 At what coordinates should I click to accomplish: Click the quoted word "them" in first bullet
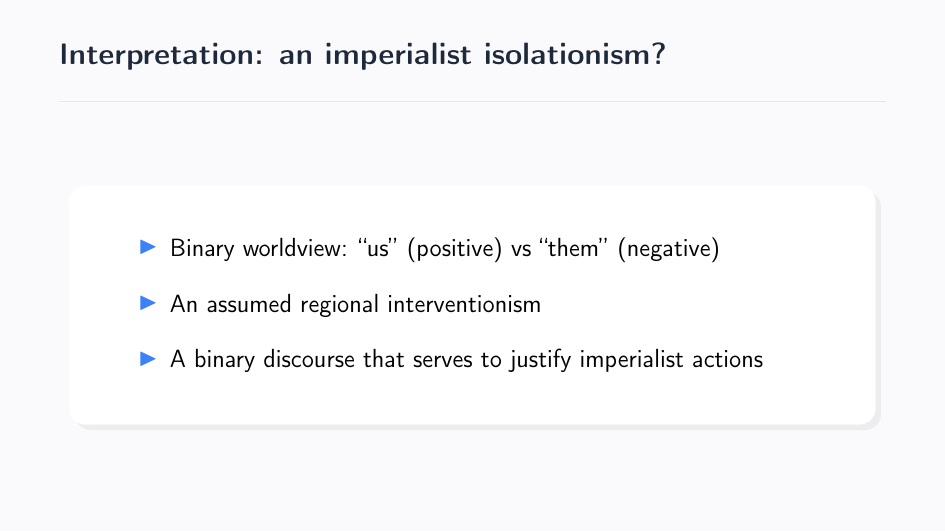pos(572,248)
